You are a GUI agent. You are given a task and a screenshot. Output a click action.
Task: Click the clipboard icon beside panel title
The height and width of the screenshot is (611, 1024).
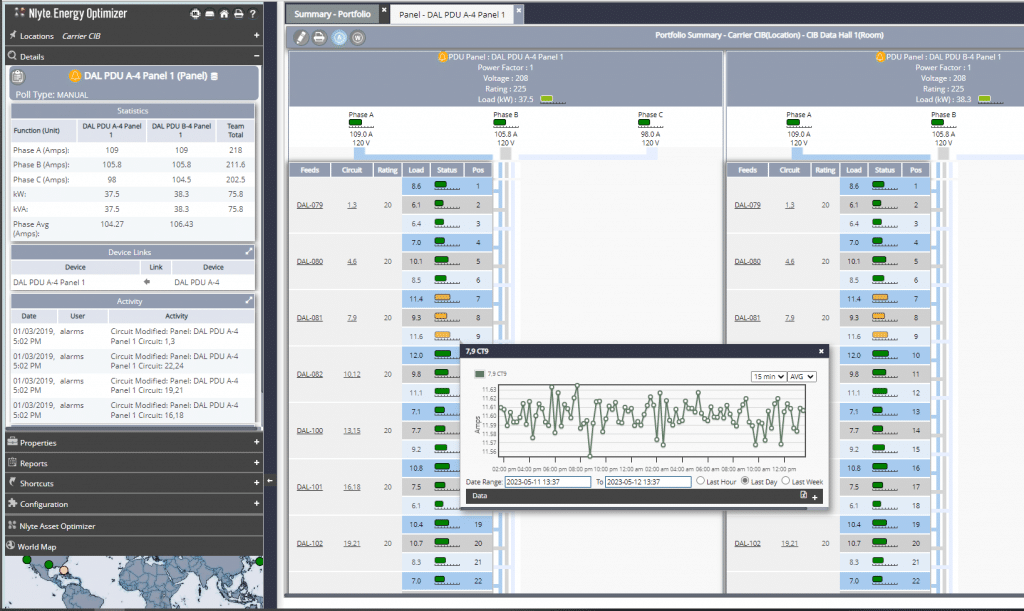click(x=18, y=77)
